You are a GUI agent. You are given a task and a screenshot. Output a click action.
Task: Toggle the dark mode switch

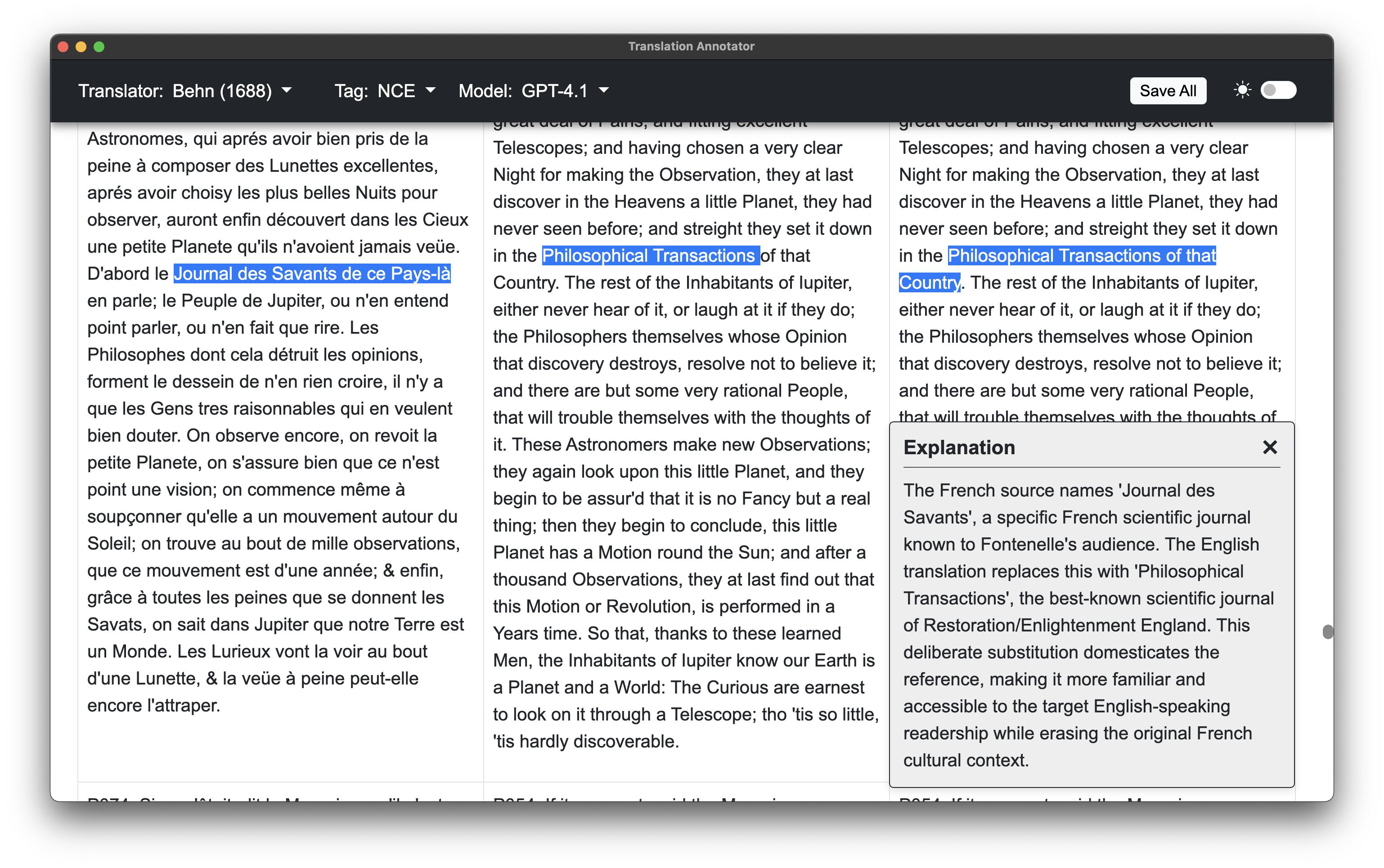tap(1278, 90)
